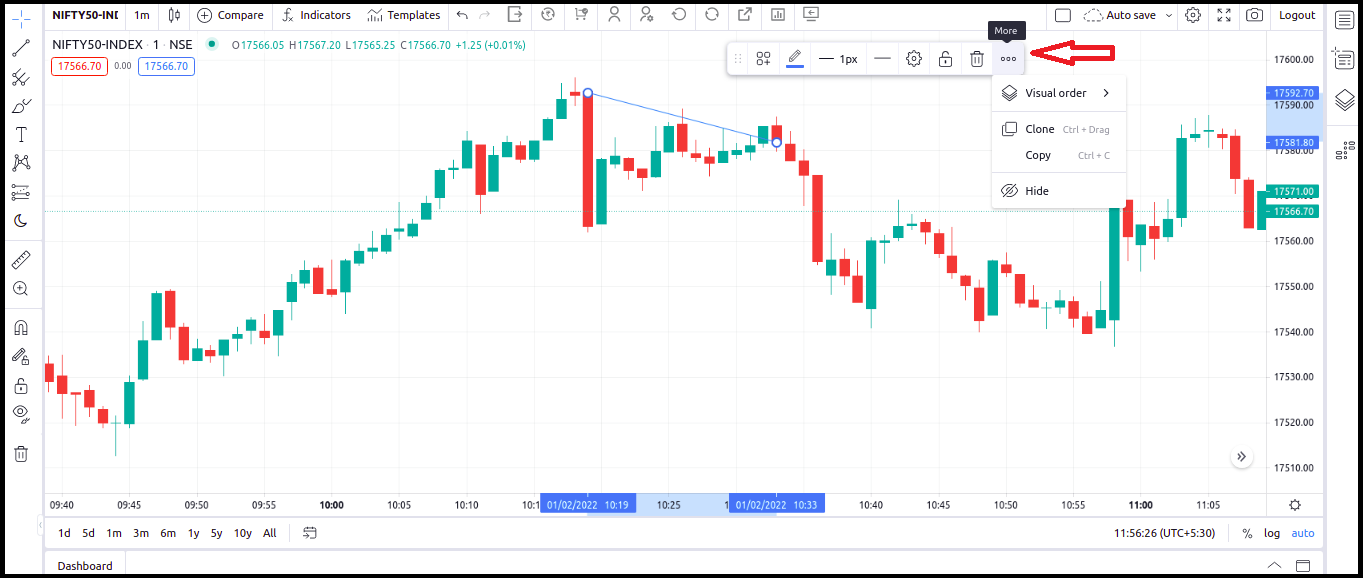1363x578 pixels.
Task: Click the pop-out external link icon
Action: click(745, 15)
